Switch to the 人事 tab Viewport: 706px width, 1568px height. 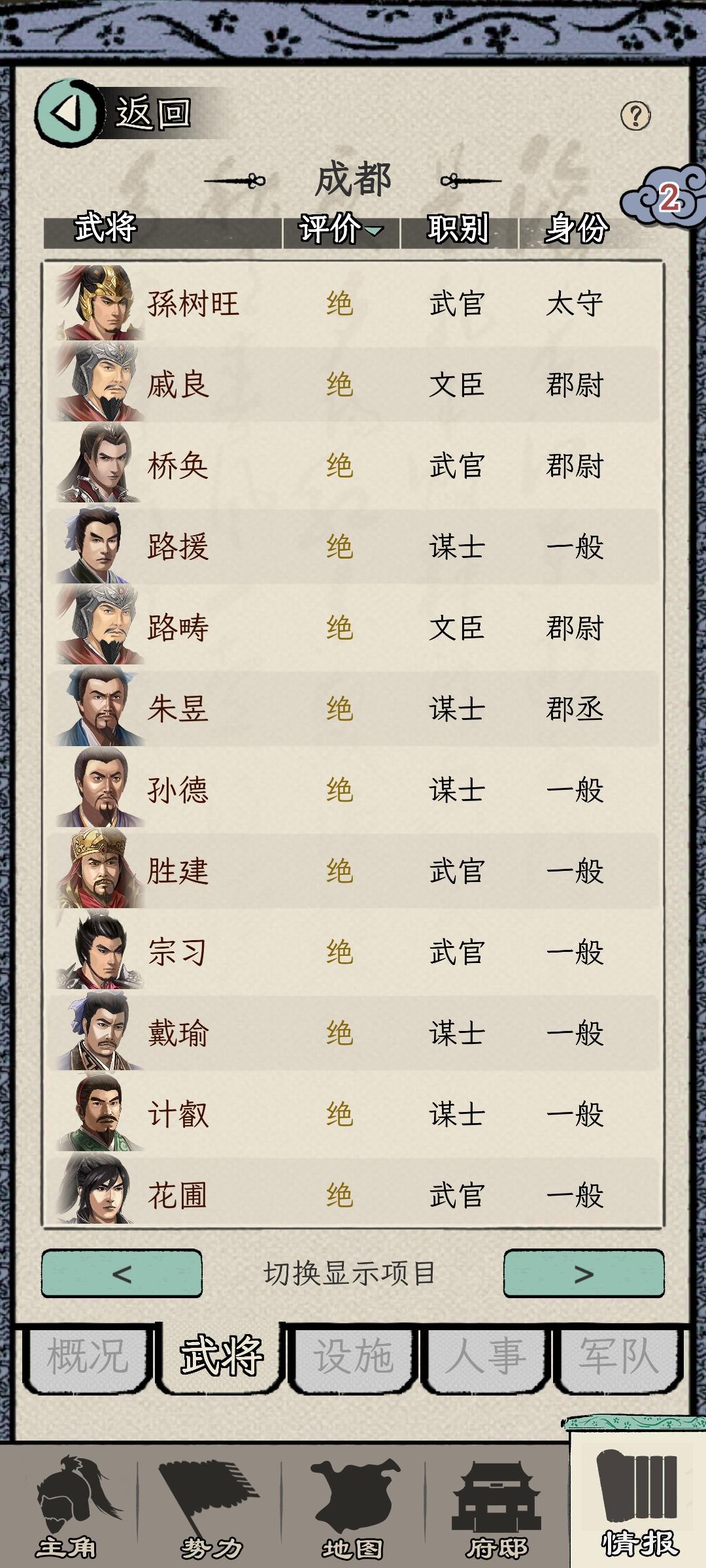coord(485,1356)
